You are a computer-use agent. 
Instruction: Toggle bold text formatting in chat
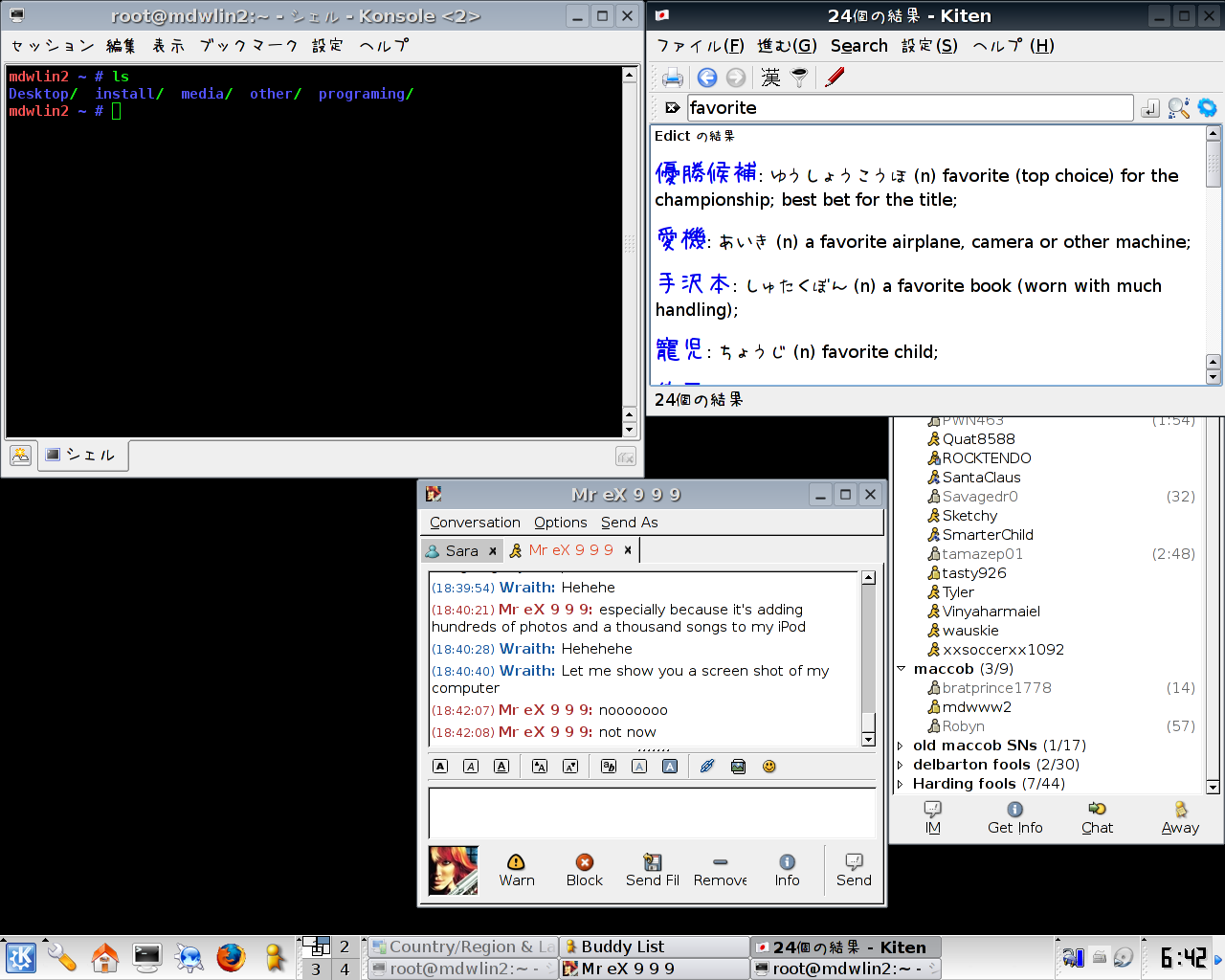[440, 767]
